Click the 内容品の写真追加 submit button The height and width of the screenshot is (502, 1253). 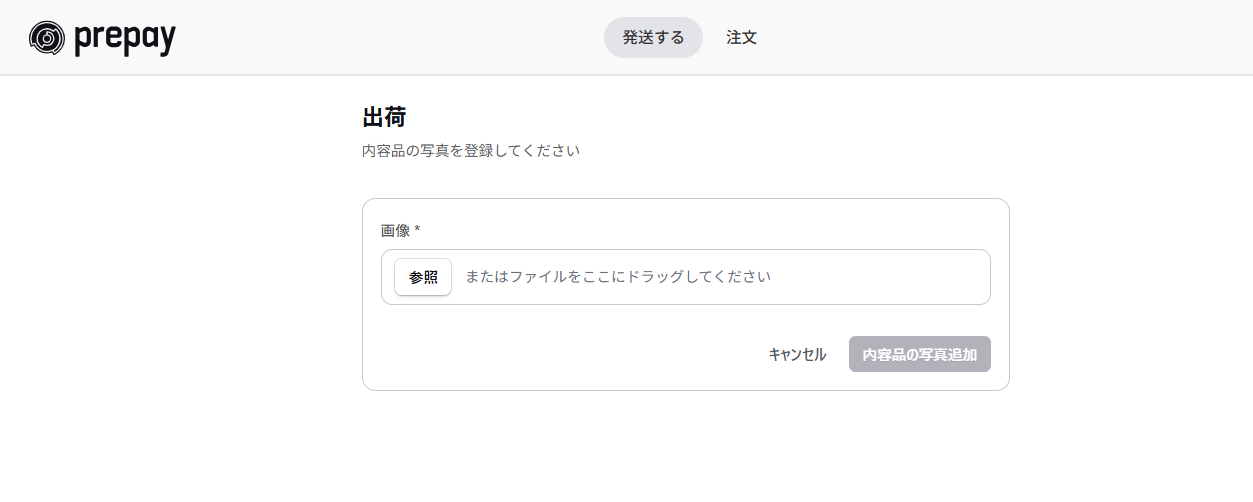[x=920, y=354]
